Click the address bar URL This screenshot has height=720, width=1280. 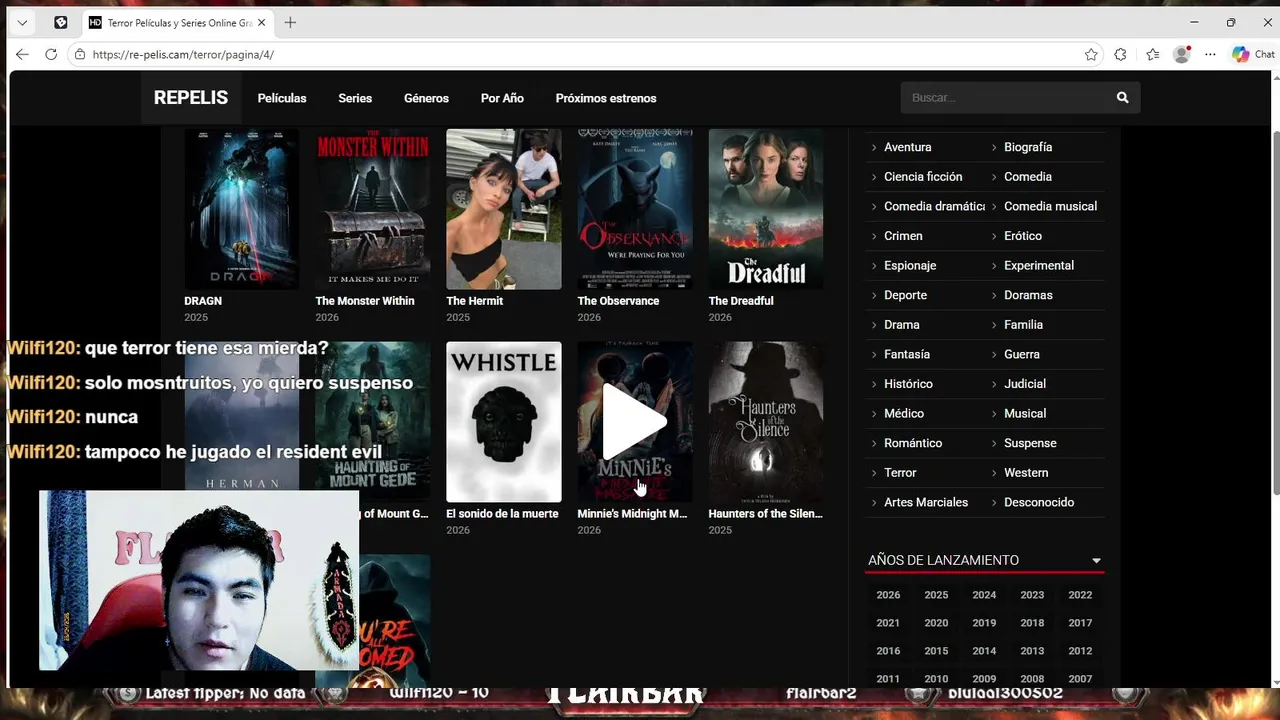pyautogui.click(x=183, y=55)
